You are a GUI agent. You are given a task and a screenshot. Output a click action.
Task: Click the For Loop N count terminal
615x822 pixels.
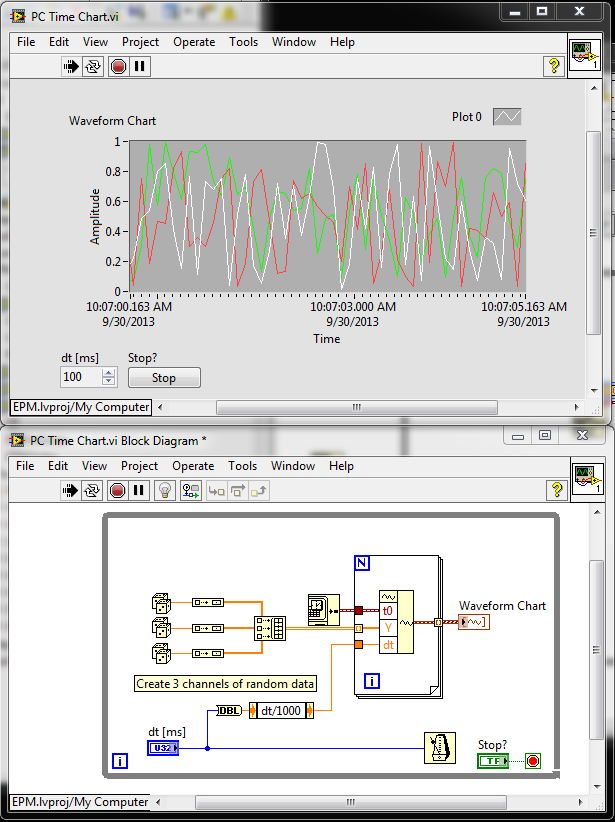362,563
